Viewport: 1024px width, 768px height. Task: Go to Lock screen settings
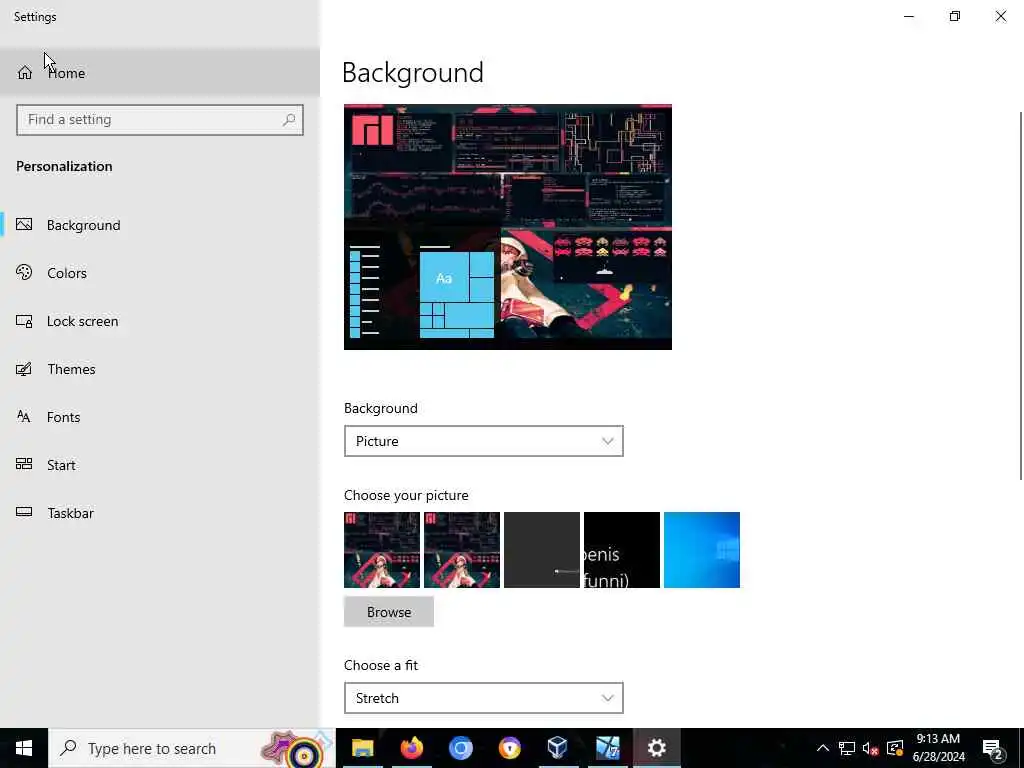pyautogui.click(x=159, y=321)
